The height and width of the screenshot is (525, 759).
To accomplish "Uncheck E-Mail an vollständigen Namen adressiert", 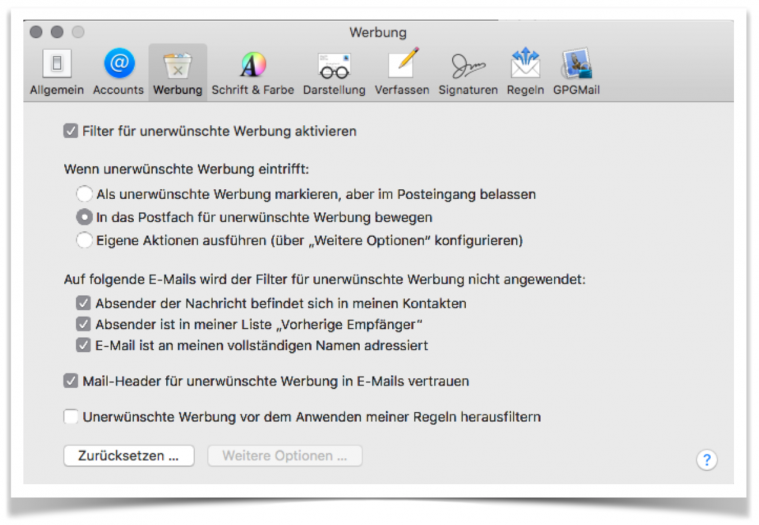I will pyautogui.click(x=83, y=345).
